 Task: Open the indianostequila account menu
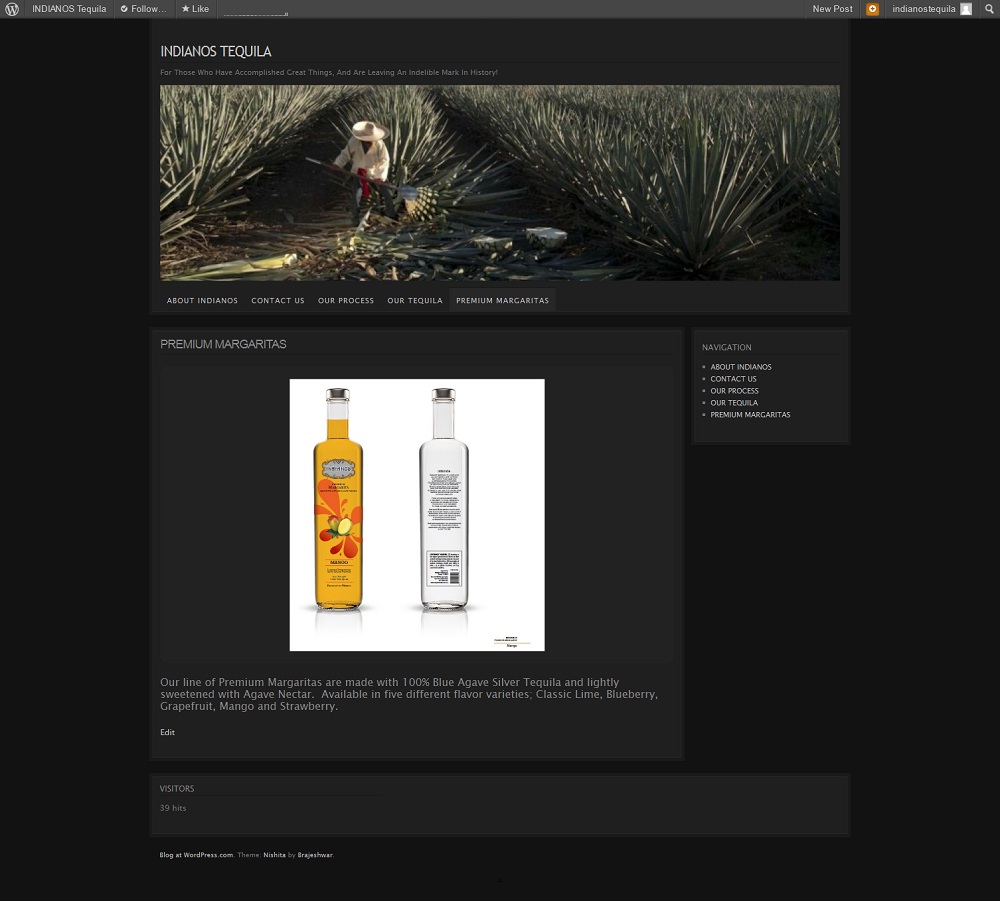923,9
